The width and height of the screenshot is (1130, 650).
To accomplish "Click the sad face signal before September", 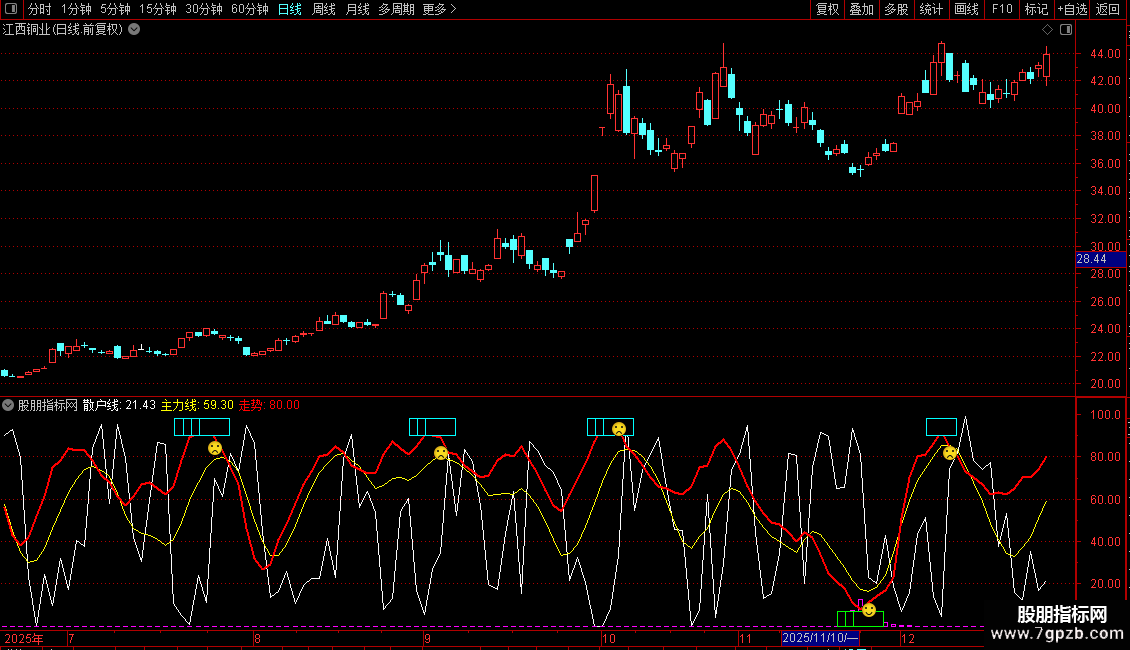I will pos(441,453).
